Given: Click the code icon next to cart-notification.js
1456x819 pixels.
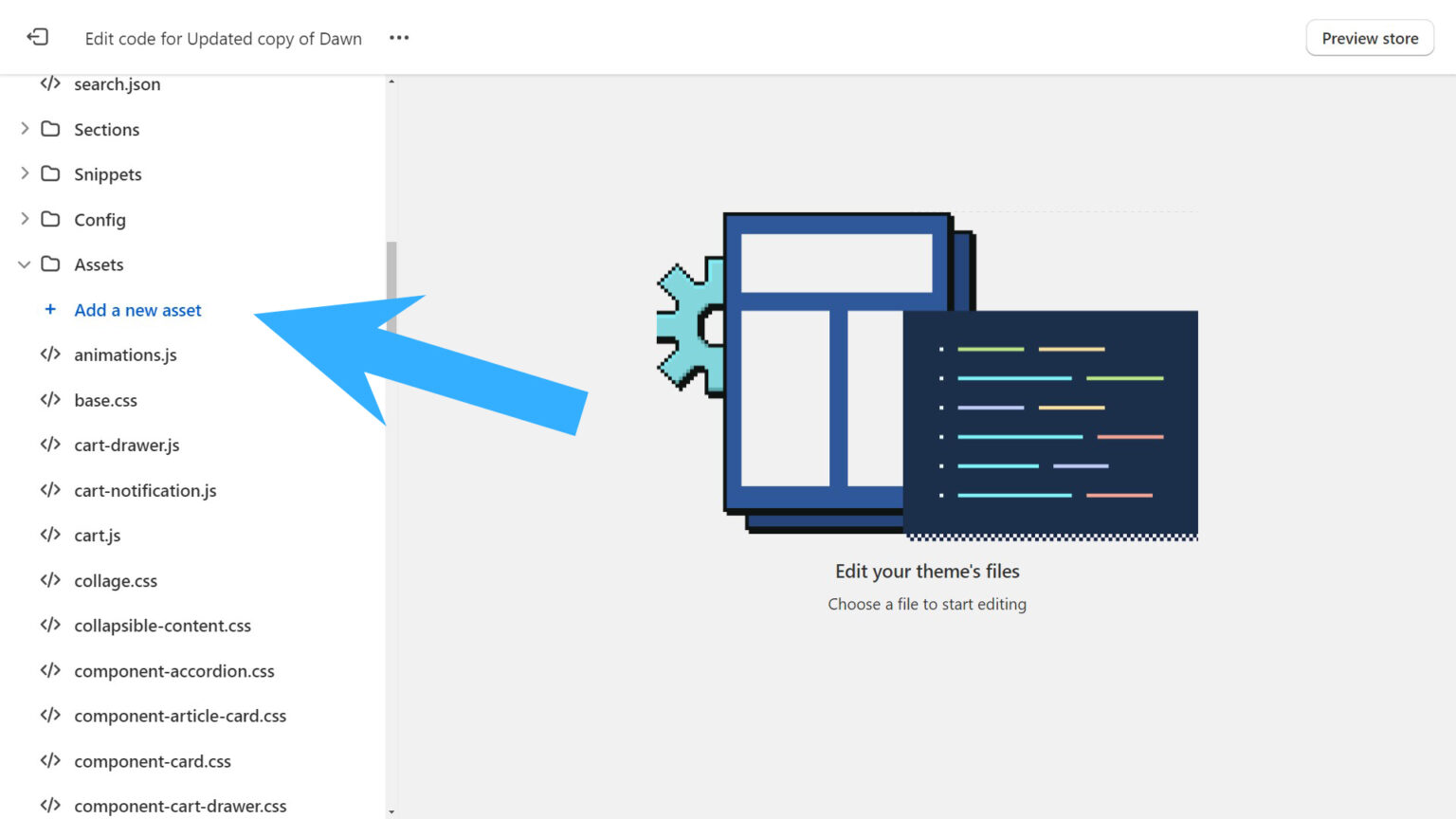Looking at the screenshot, I should point(50,490).
